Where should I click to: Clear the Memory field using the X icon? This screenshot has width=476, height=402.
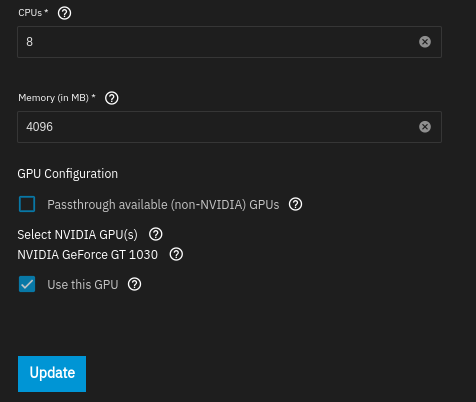click(x=425, y=127)
